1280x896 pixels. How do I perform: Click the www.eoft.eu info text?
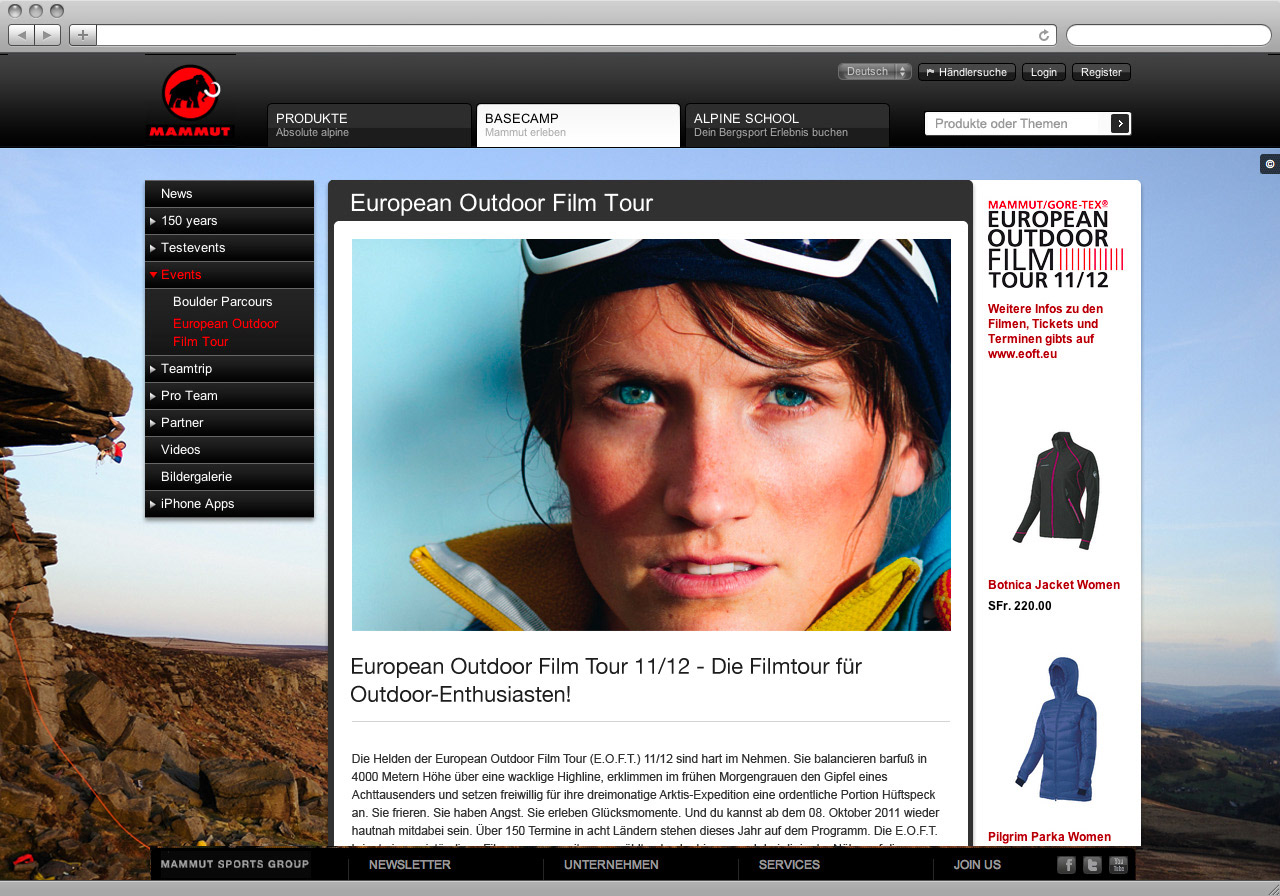tap(1045, 331)
